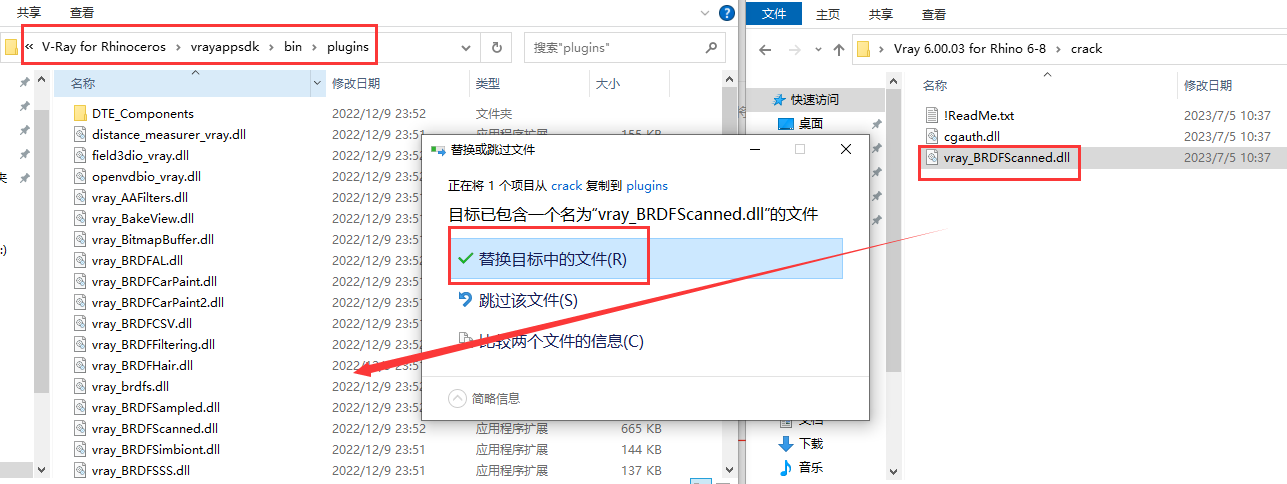Select vray_BitmapBuffer.dll in the list

(152, 239)
